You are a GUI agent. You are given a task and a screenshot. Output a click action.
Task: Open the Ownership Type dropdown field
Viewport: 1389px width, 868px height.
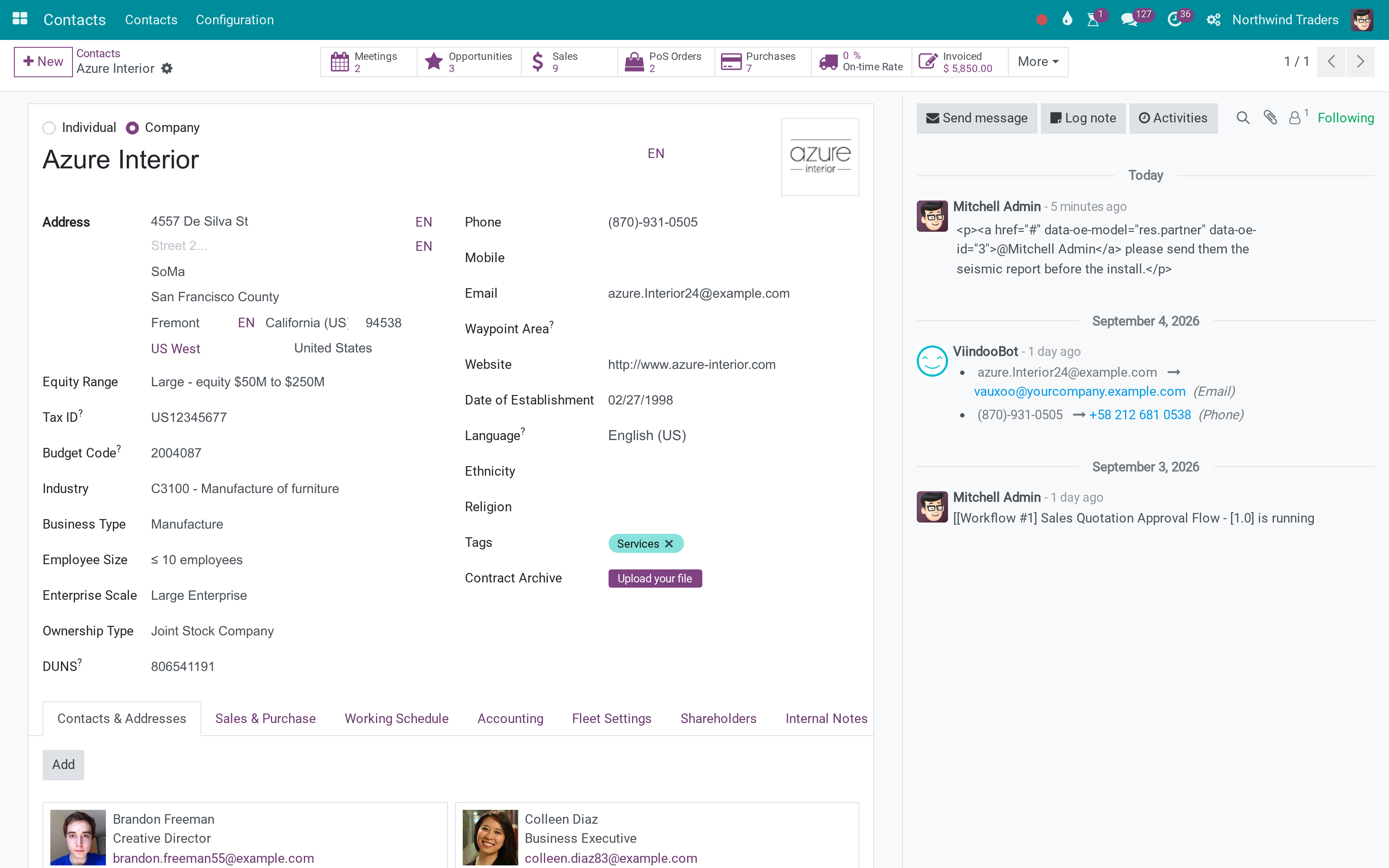click(291, 631)
